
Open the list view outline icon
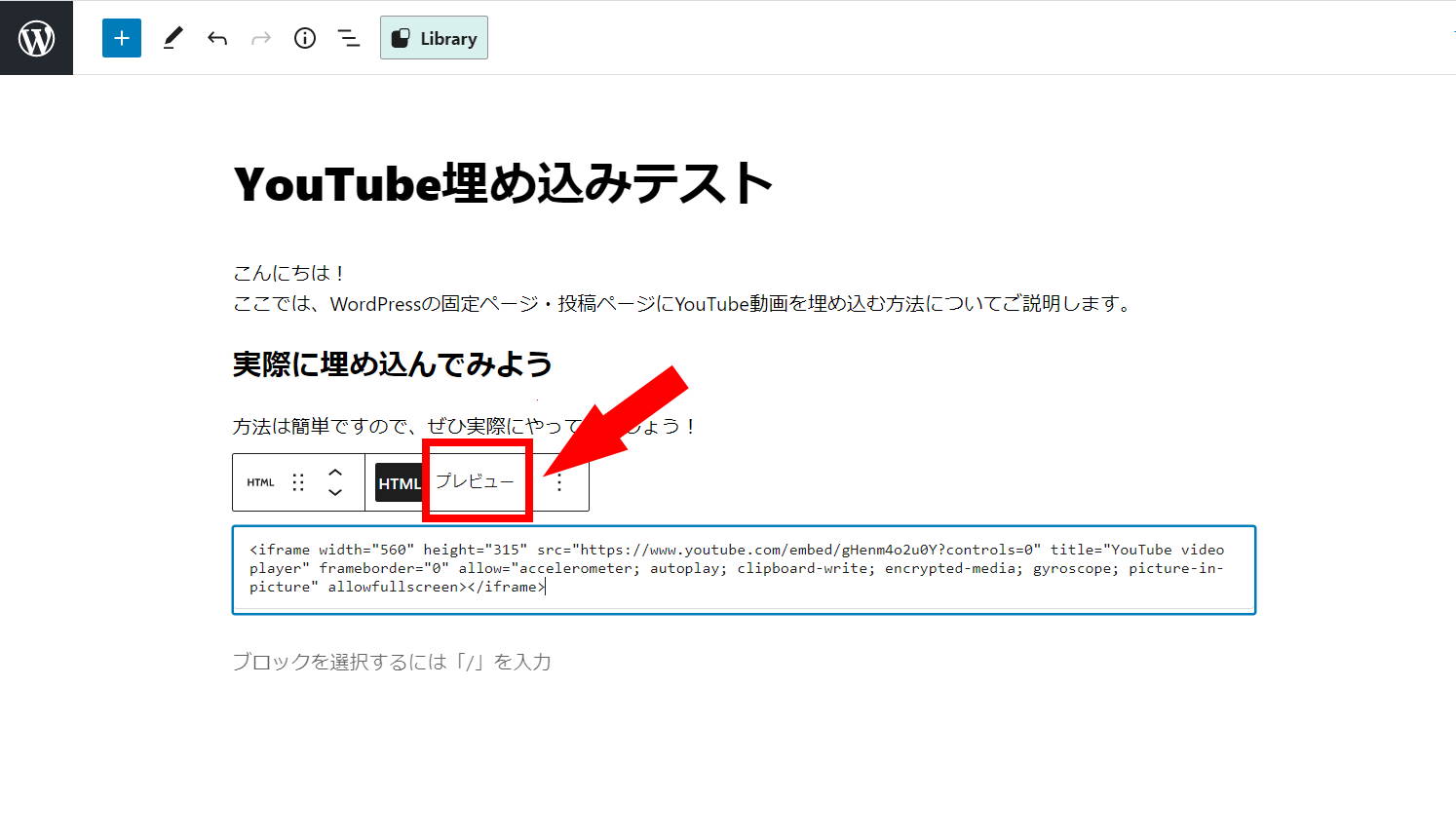coord(349,38)
